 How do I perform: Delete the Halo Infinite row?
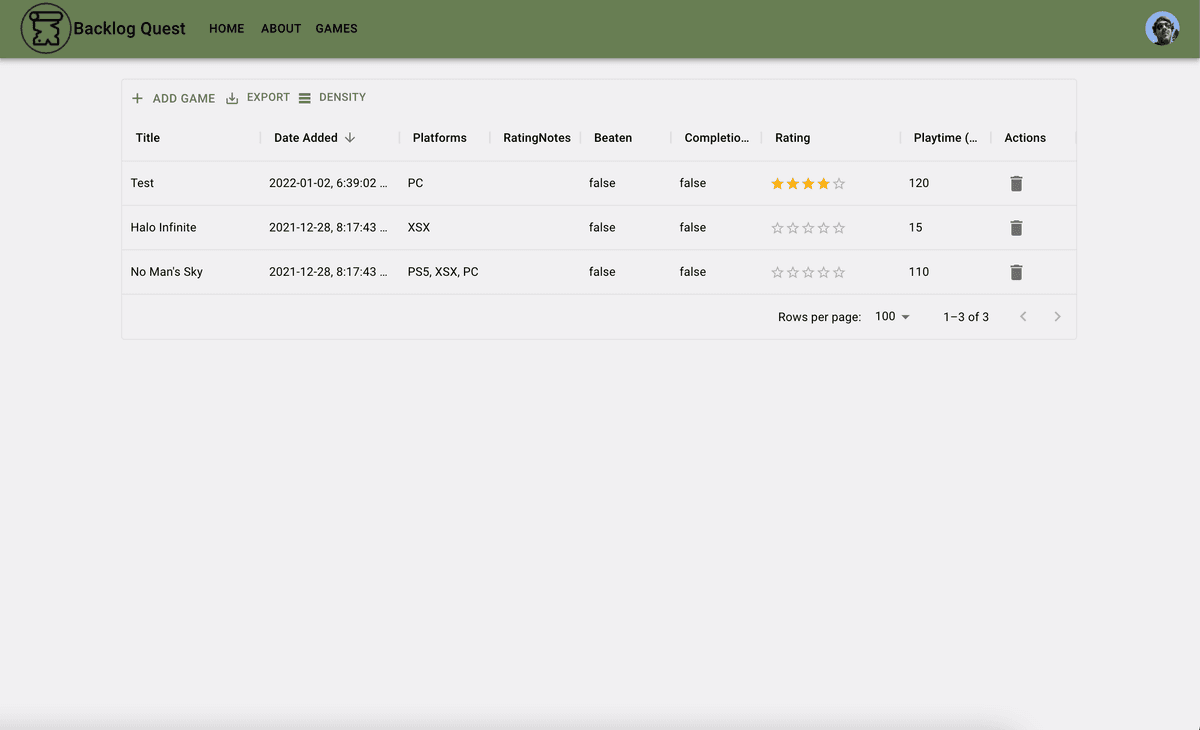1016,228
